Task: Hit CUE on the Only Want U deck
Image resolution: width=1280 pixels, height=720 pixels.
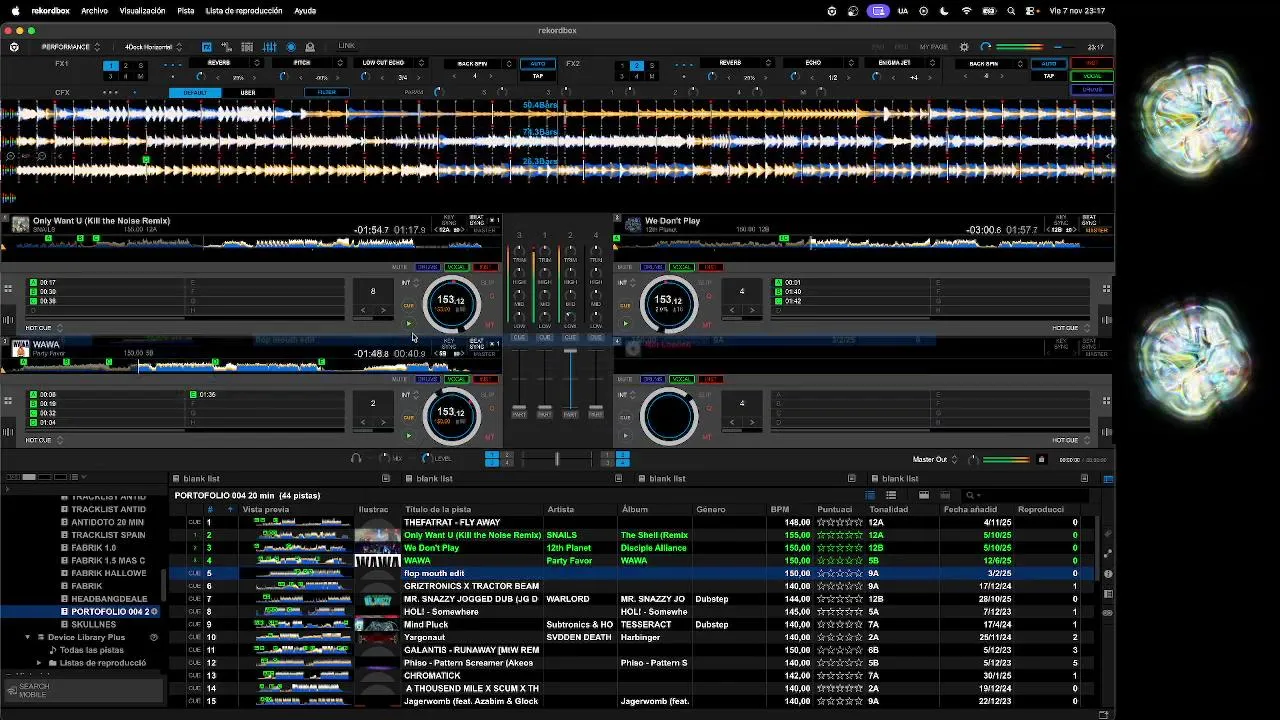Action: pos(408,306)
